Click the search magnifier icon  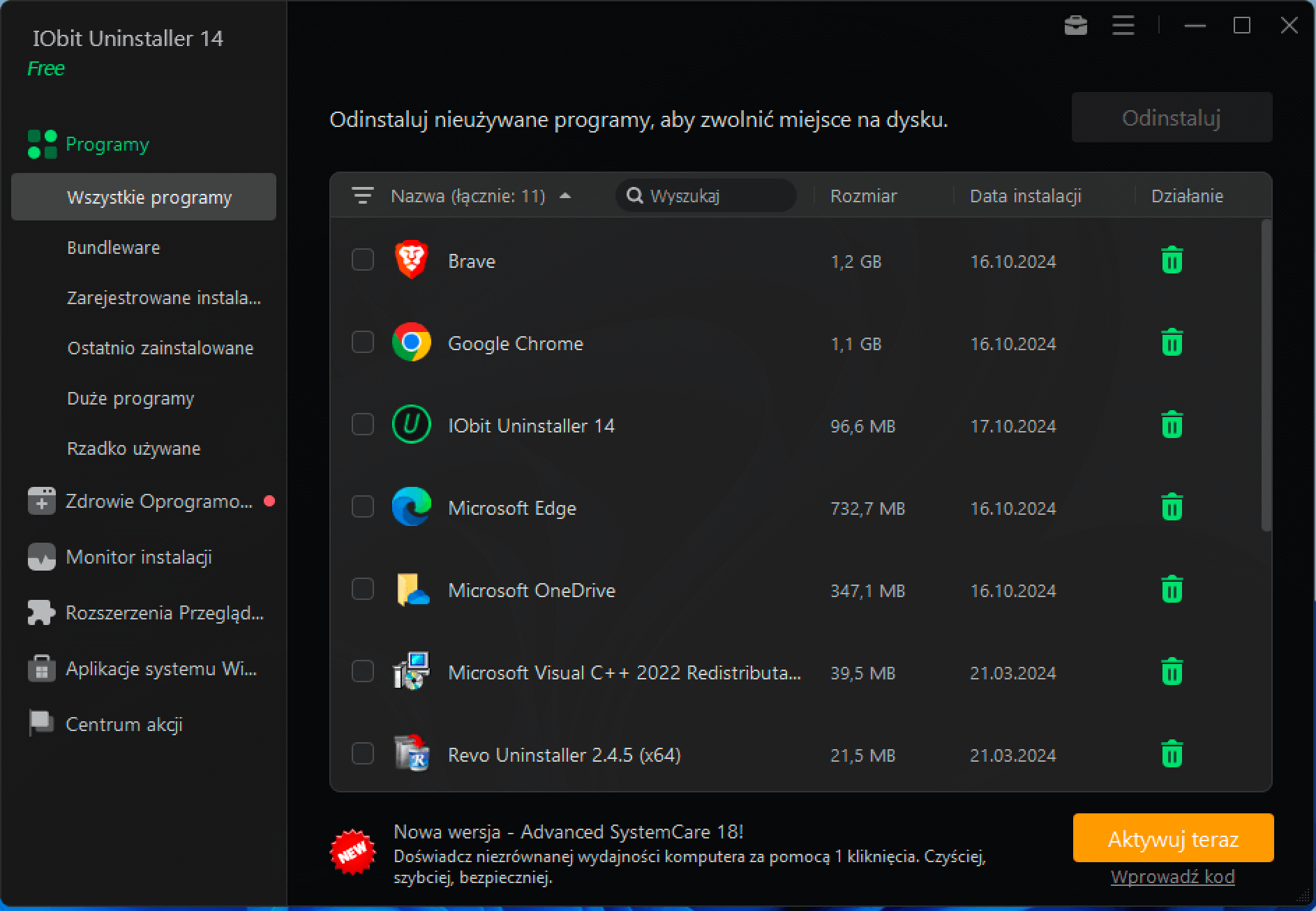pos(634,195)
